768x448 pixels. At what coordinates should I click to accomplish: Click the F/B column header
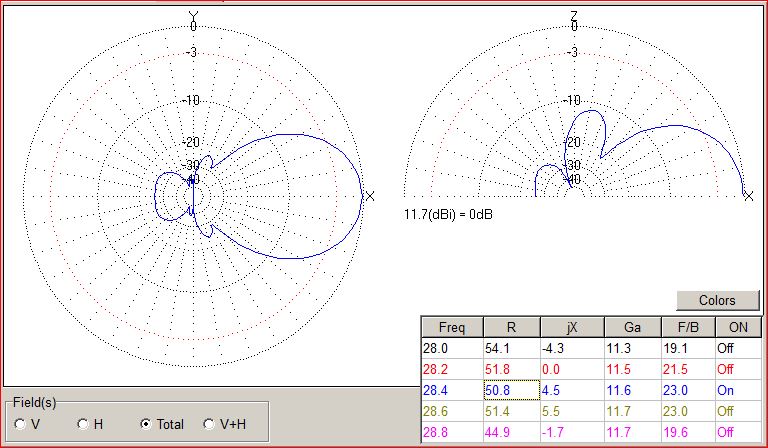point(688,327)
